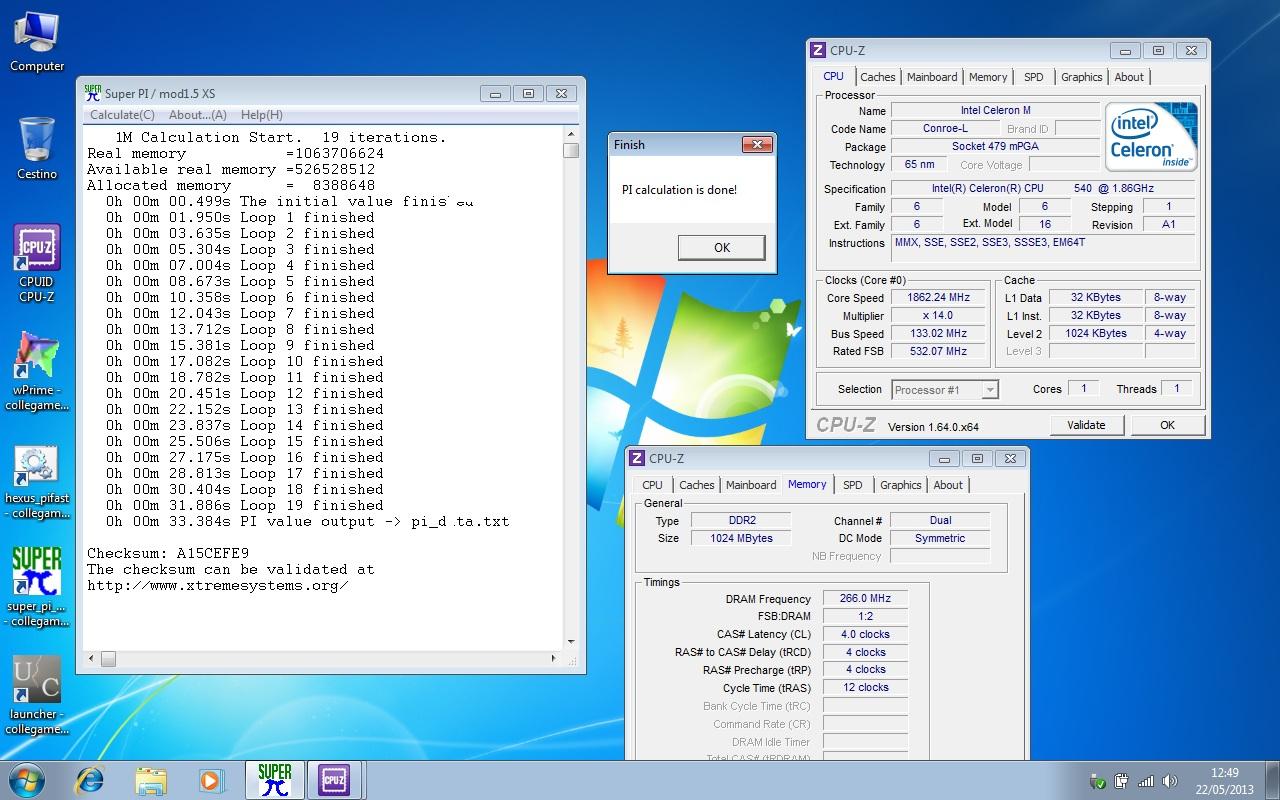Switch to About tab in upper CPU-Z
Screen dimensions: 1280x800
pyautogui.click(x=1129, y=77)
